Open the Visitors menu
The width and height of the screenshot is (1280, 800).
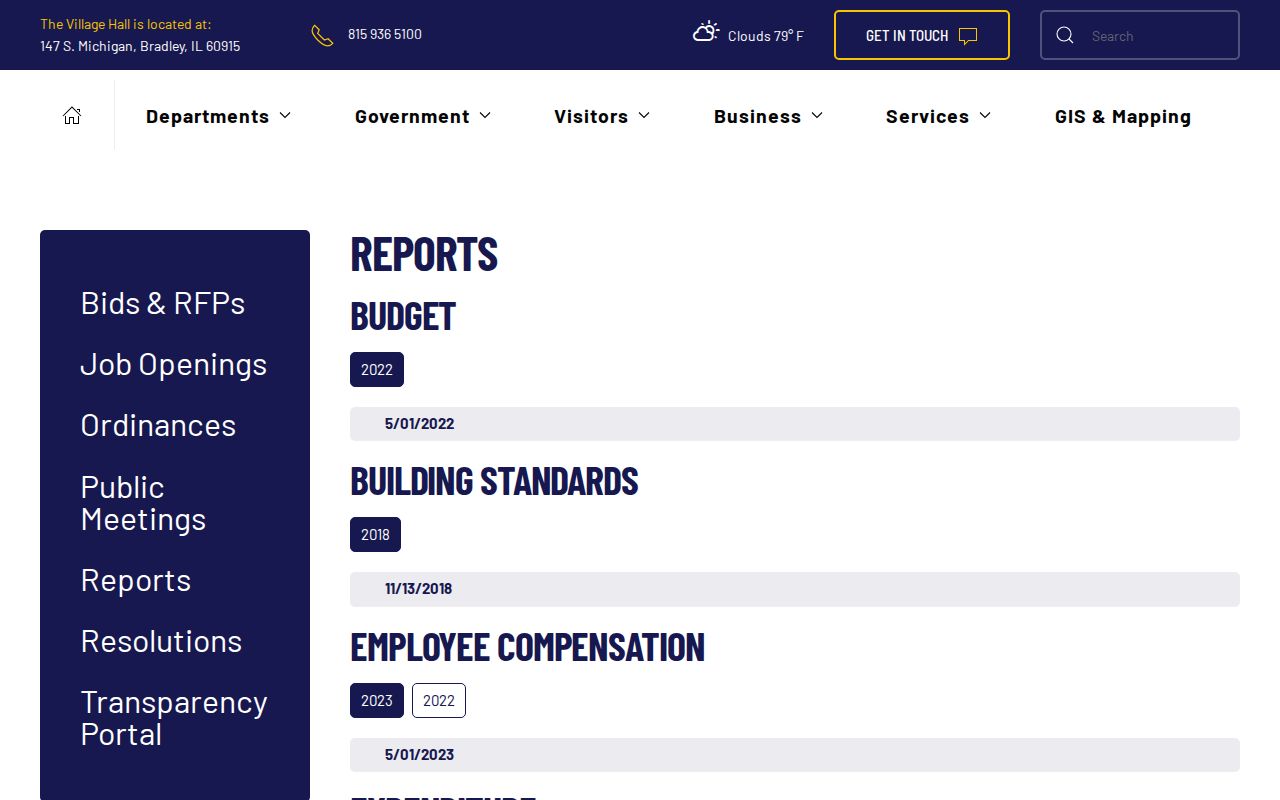pos(591,116)
